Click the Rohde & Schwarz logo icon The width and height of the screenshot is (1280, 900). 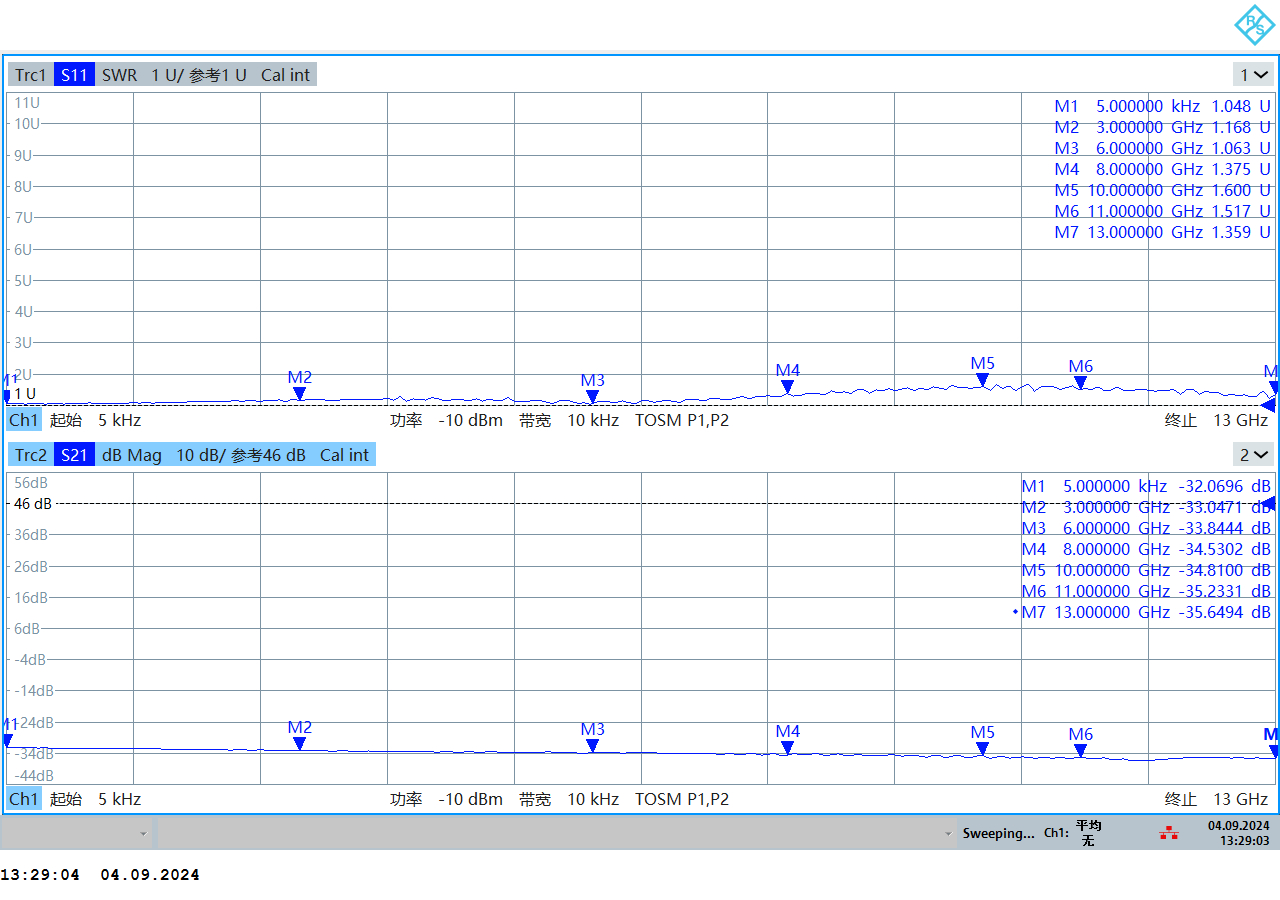(1253, 25)
